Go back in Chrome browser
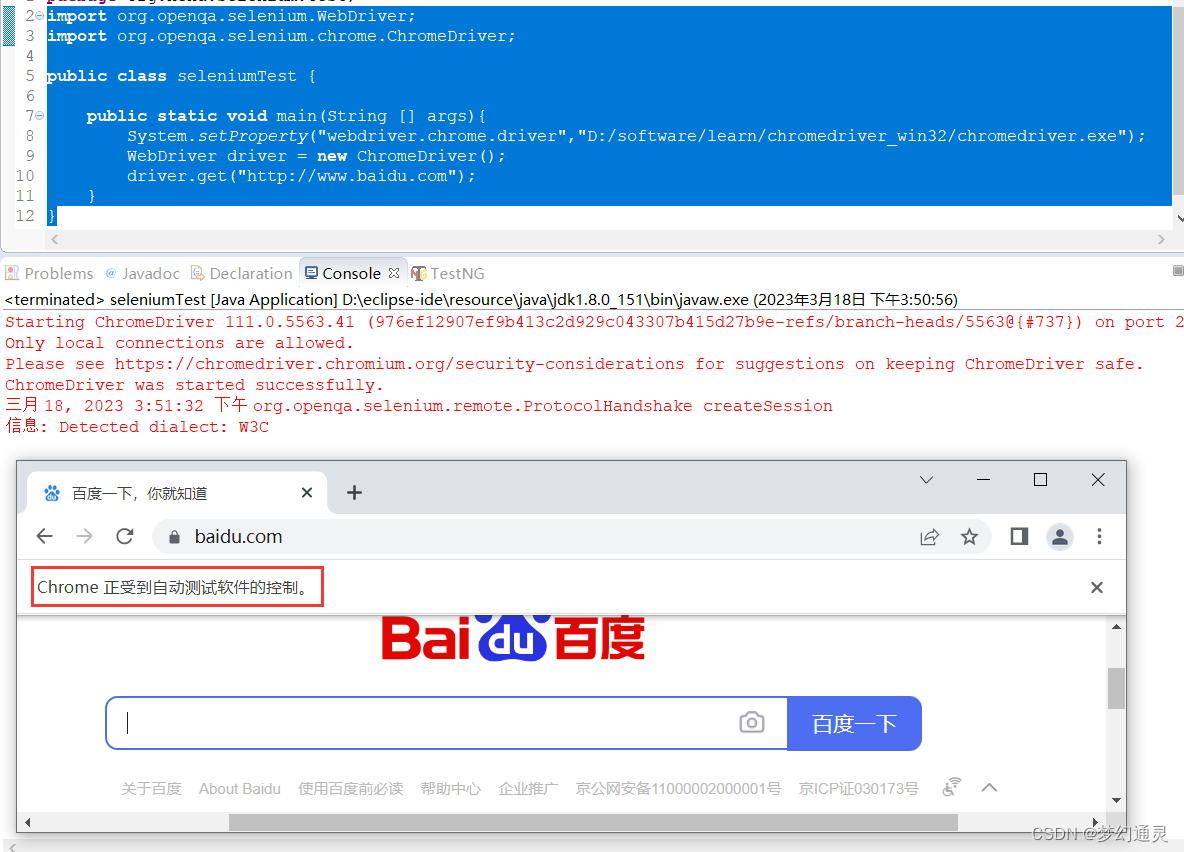 pyautogui.click(x=45, y=536)
